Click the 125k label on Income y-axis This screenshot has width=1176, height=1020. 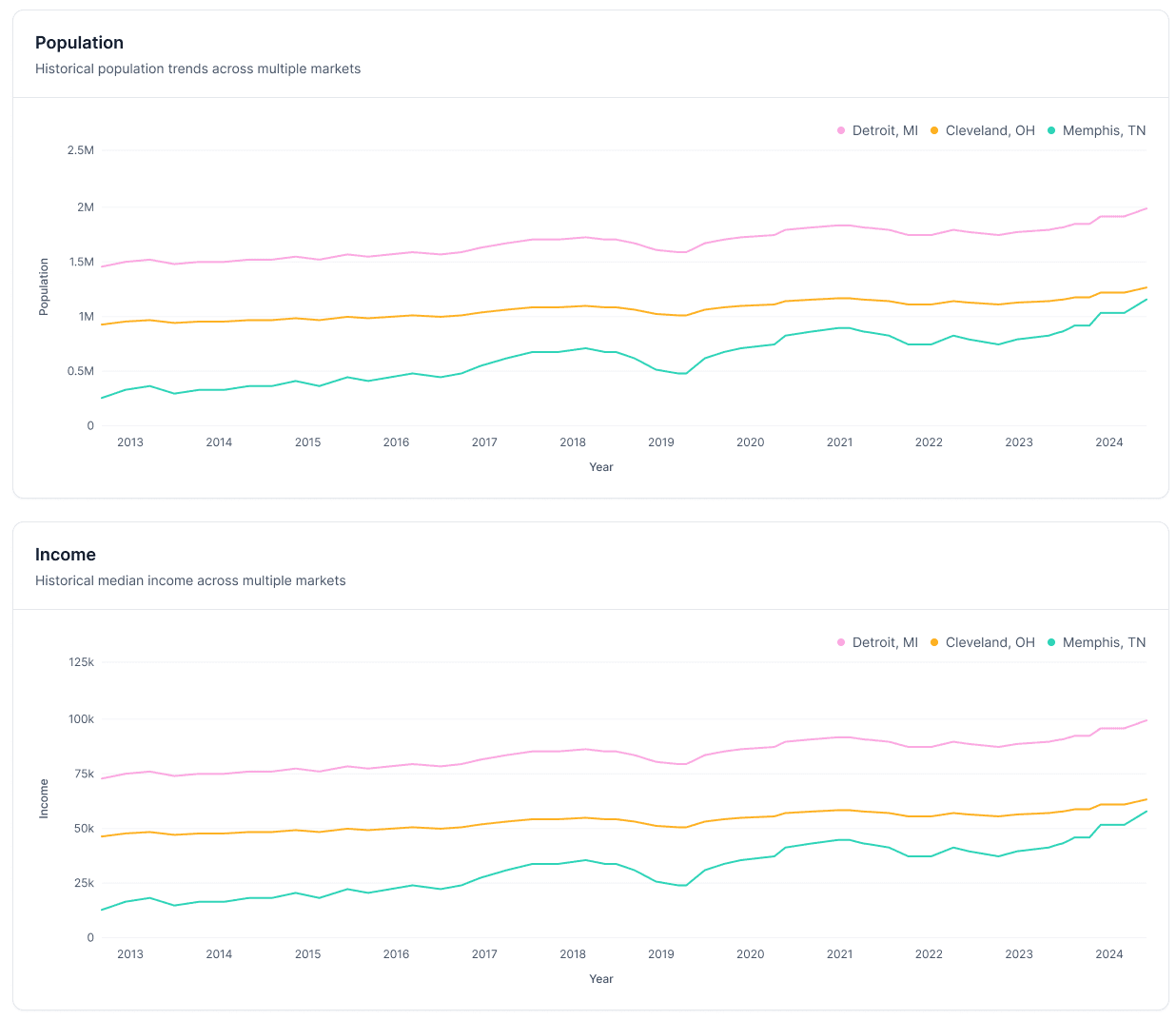click(x=82, y=662)
